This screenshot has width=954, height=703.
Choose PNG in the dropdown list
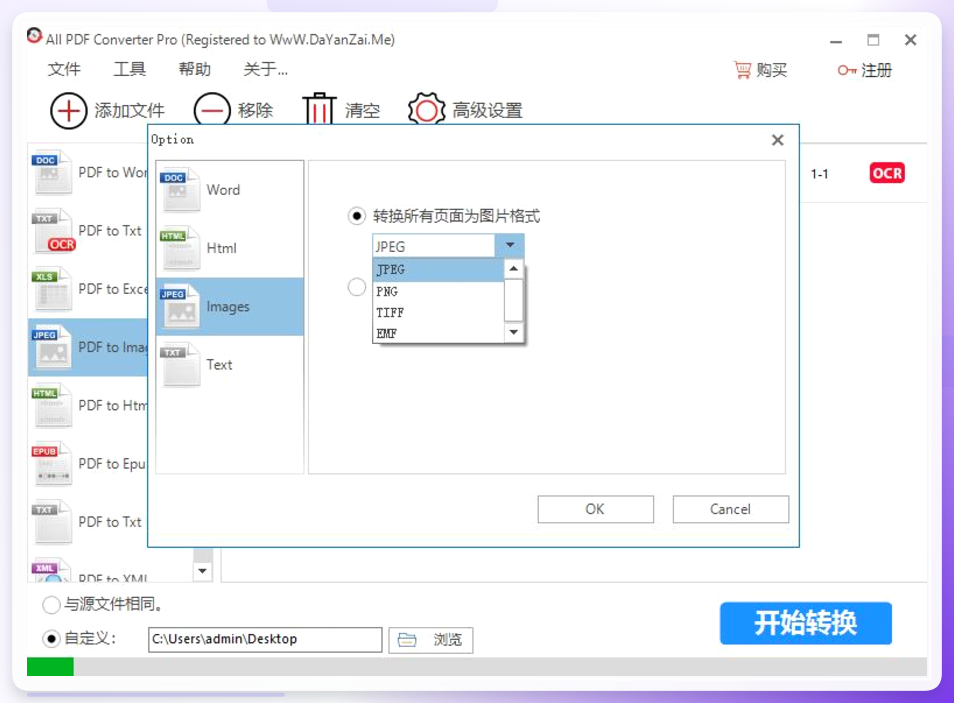[x=438, y=292]
